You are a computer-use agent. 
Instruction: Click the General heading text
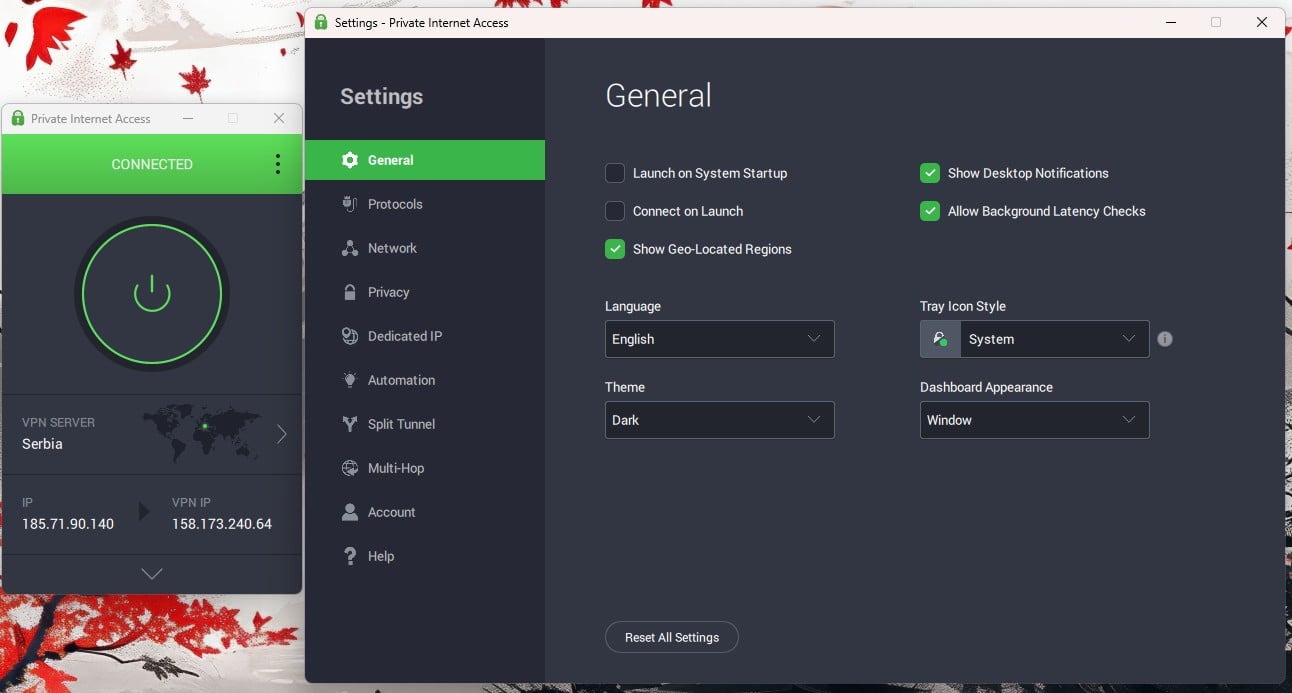(659, 96)
